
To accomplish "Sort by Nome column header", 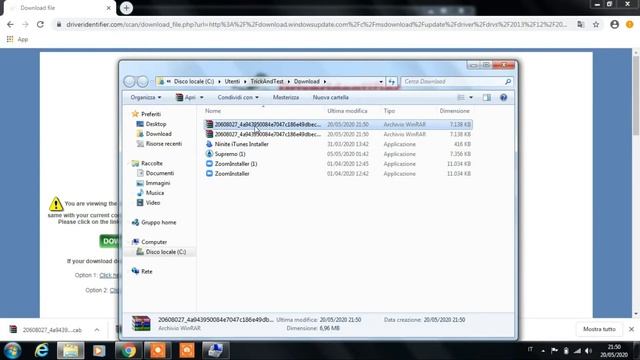I will click(x=213, y=111).
